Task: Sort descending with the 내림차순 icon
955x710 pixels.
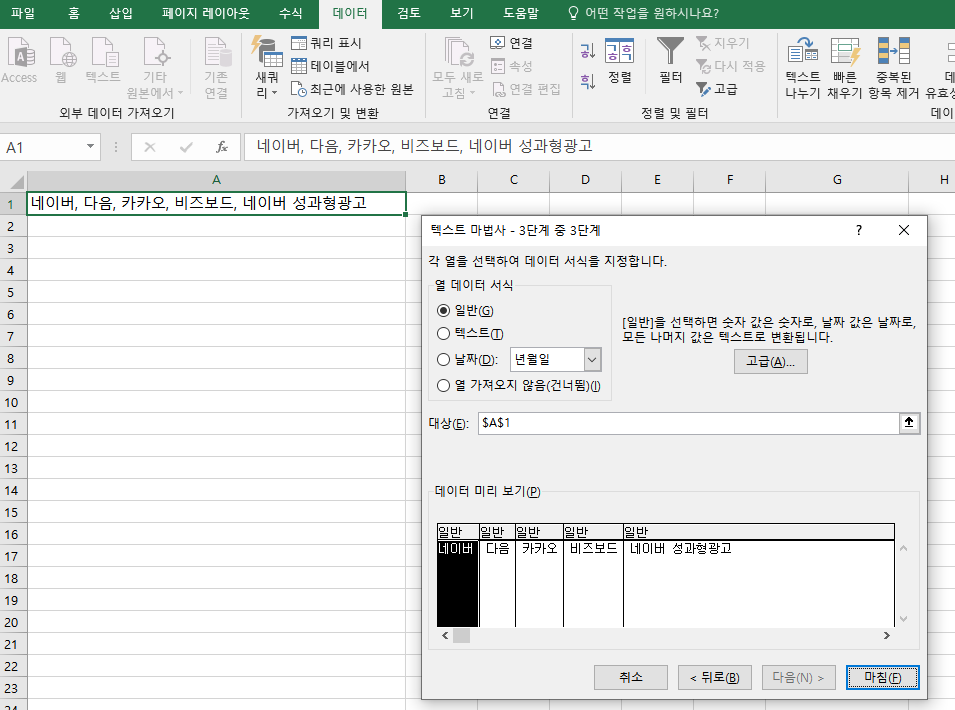Action: pos(587,81)
